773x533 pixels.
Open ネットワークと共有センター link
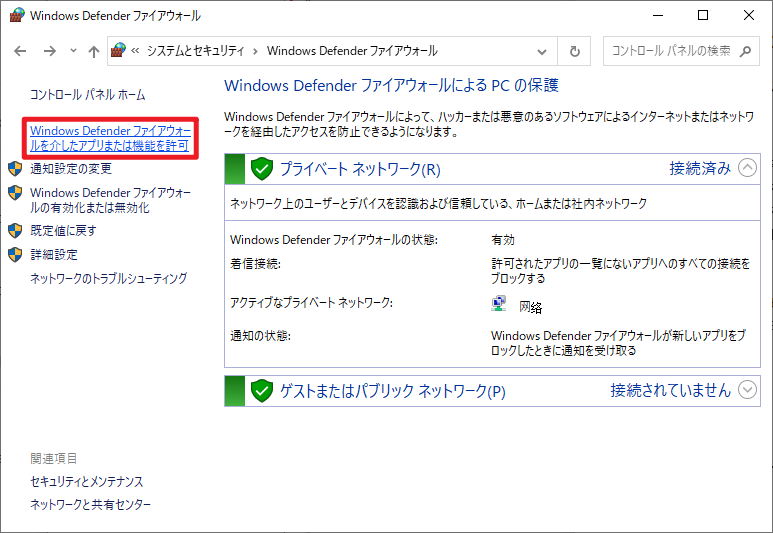point(91,504)
